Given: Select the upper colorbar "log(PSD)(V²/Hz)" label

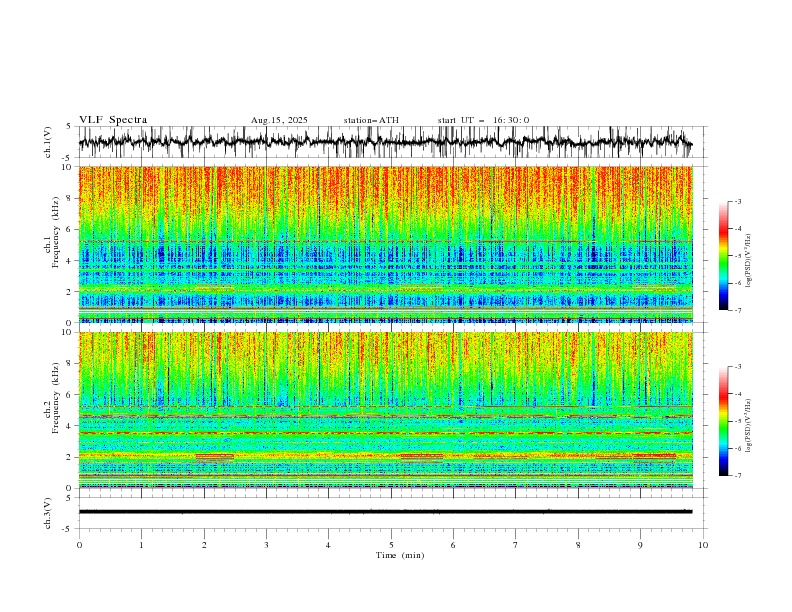Looking at the screenshot, I should 748,261.
